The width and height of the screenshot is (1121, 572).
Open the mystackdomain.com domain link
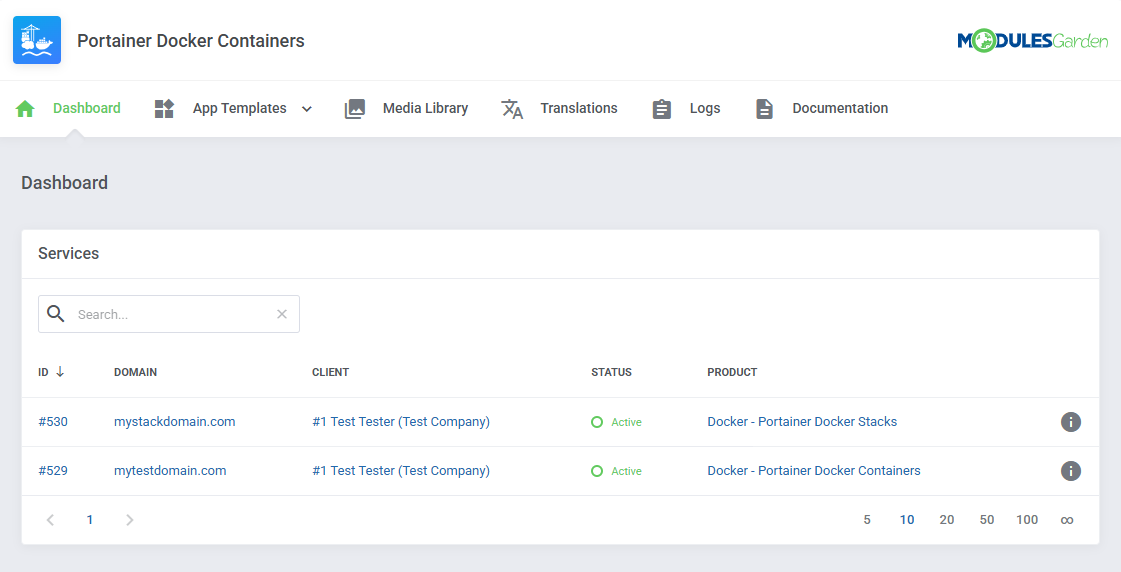(174, 422)
